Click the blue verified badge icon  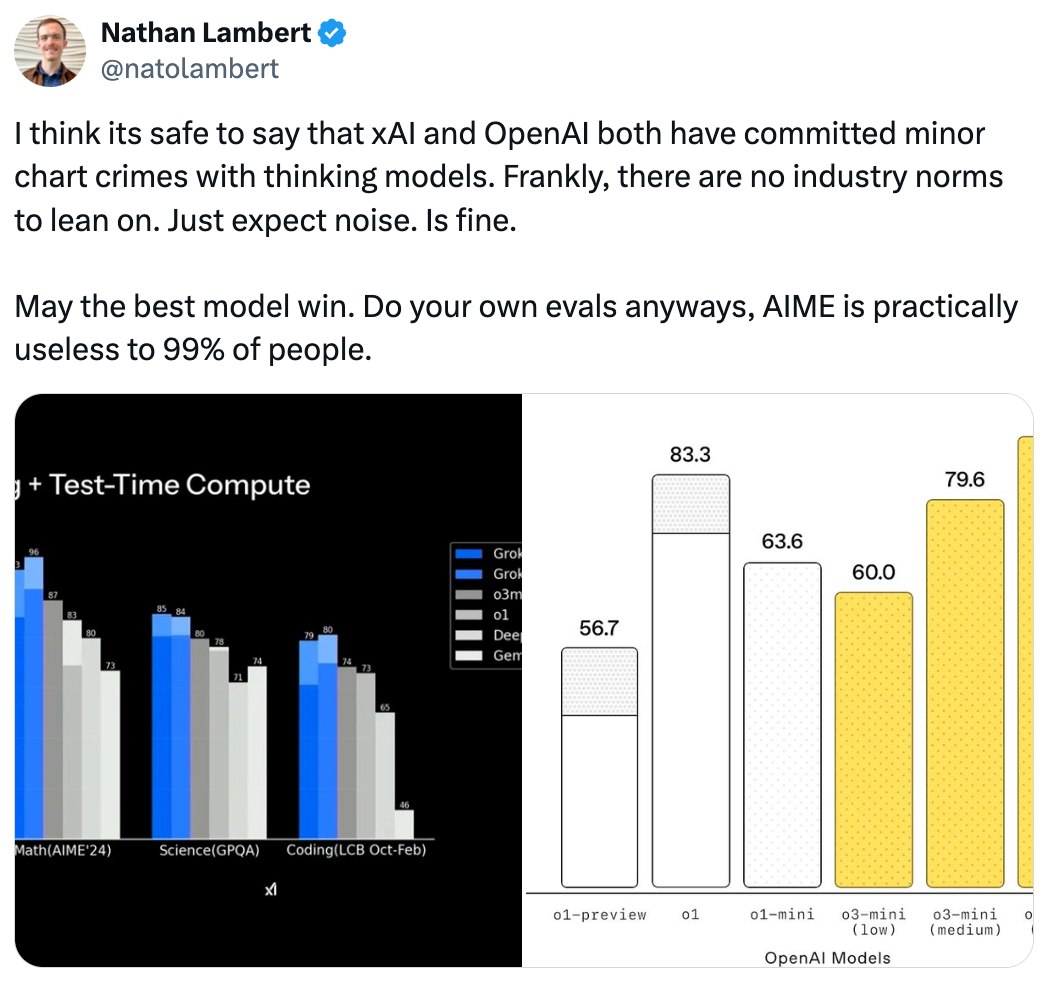[333, 33]
